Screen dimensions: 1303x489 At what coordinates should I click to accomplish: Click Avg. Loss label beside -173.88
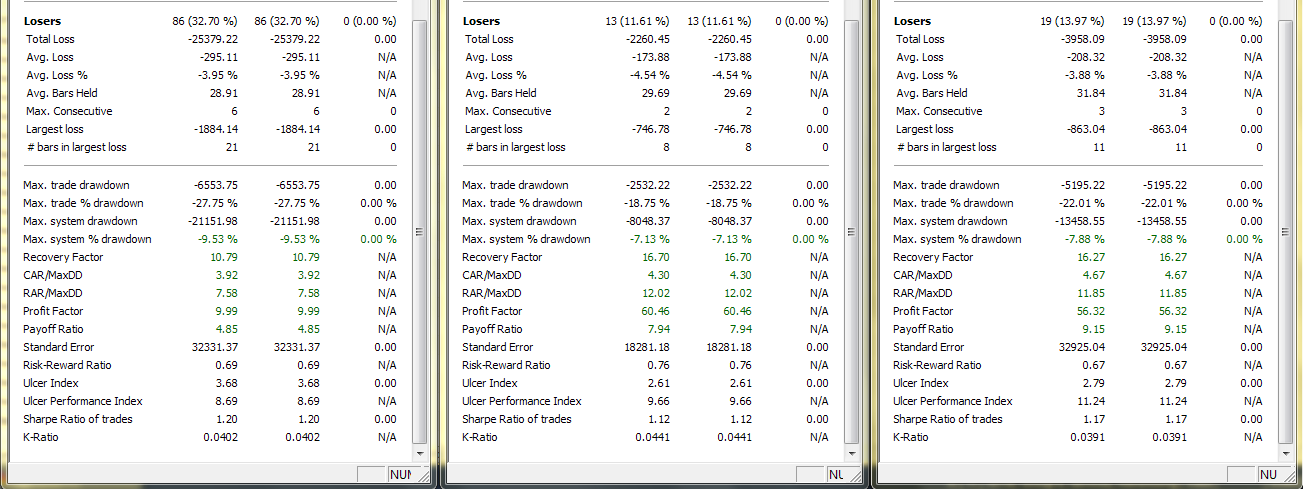point(490,57)
